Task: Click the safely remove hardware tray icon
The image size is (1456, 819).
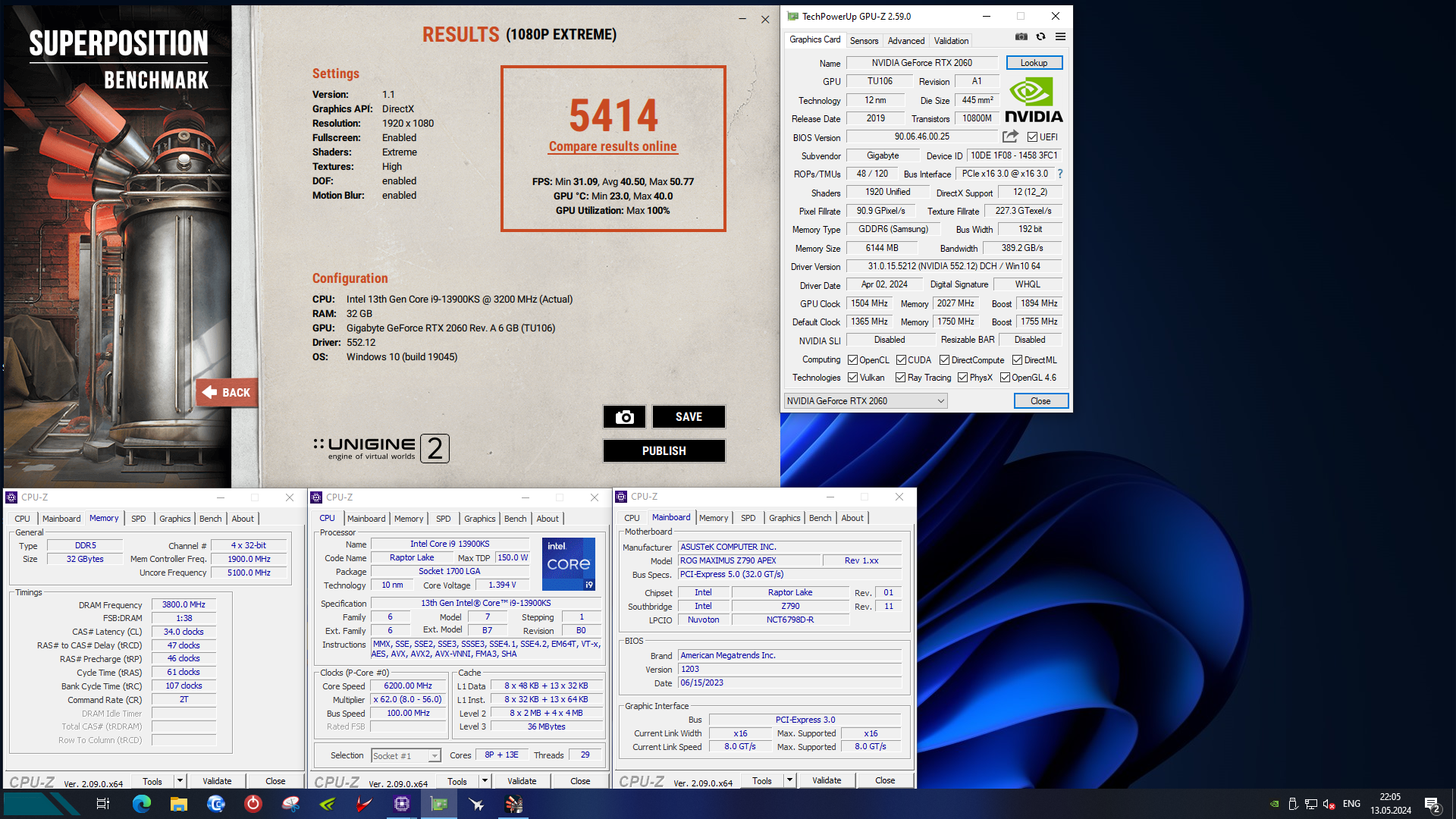Action: pos(1293,804)
